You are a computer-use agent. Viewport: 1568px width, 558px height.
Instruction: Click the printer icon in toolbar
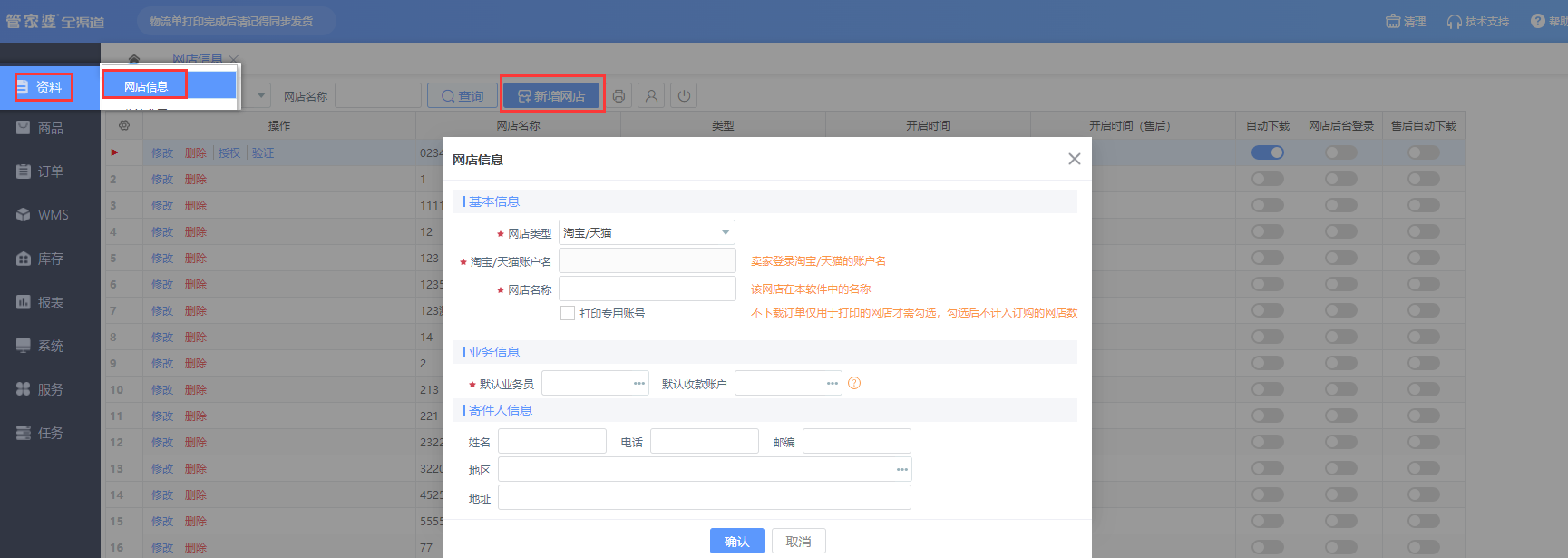pyautogui.click(x=618, y=96)
